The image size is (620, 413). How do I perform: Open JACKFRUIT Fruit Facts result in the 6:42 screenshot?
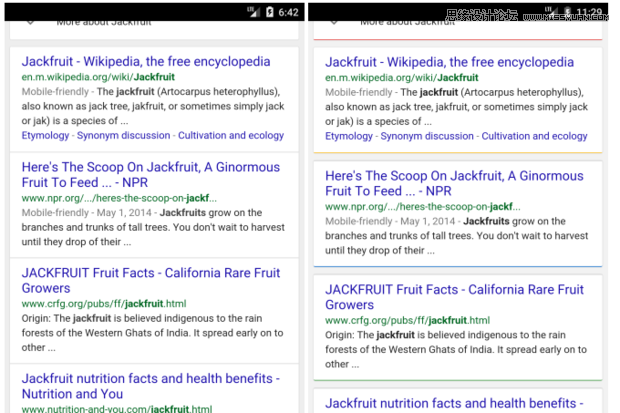pos(151,280)
